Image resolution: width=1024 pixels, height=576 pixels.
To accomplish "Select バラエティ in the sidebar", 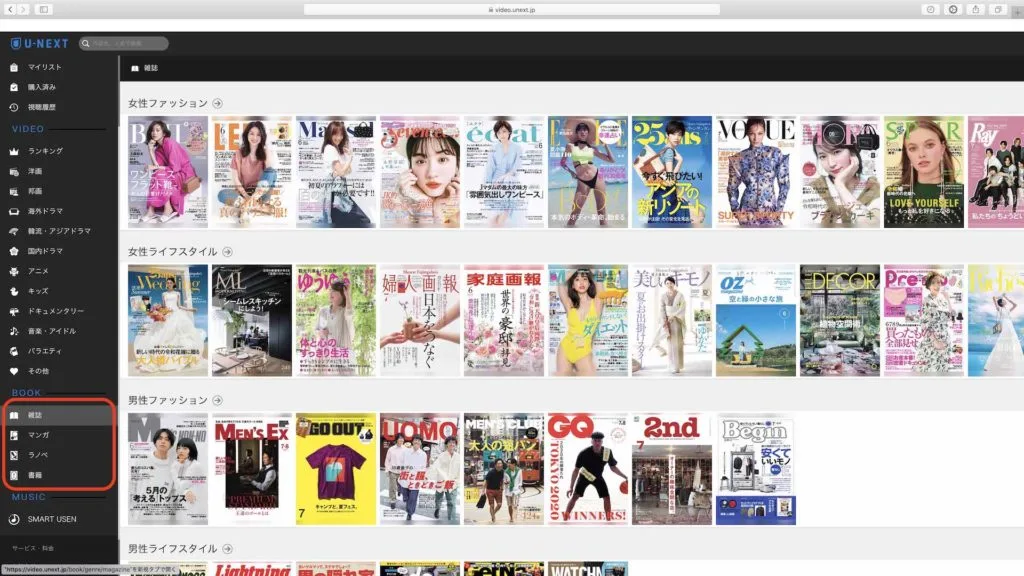I will [x=44, y=351].
